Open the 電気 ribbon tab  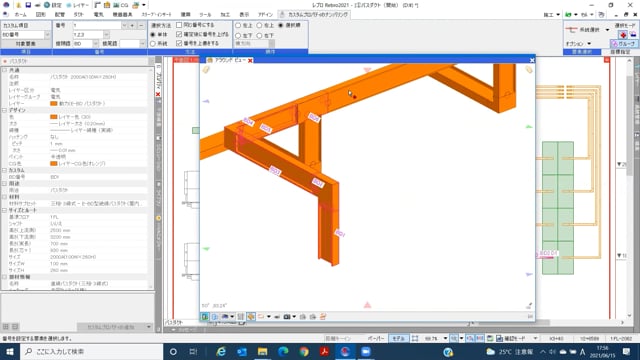(99, 15)
